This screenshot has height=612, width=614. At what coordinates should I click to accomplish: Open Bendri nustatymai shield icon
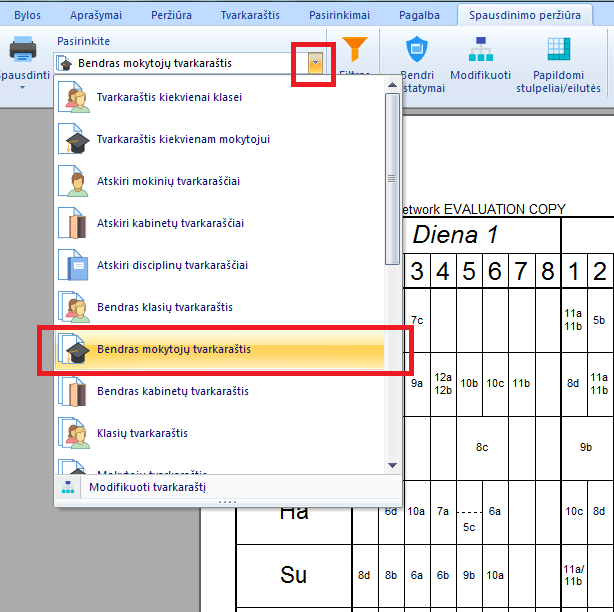point(416,50)
